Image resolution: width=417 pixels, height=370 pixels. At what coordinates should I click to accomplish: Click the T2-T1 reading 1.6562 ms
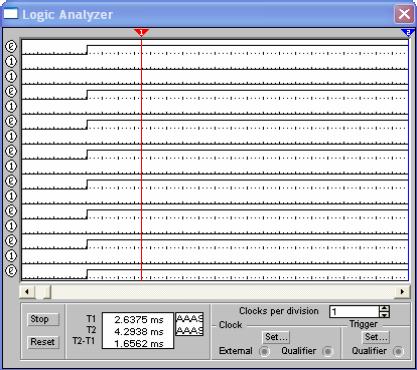pyautogui.click(x=139, y=343)
